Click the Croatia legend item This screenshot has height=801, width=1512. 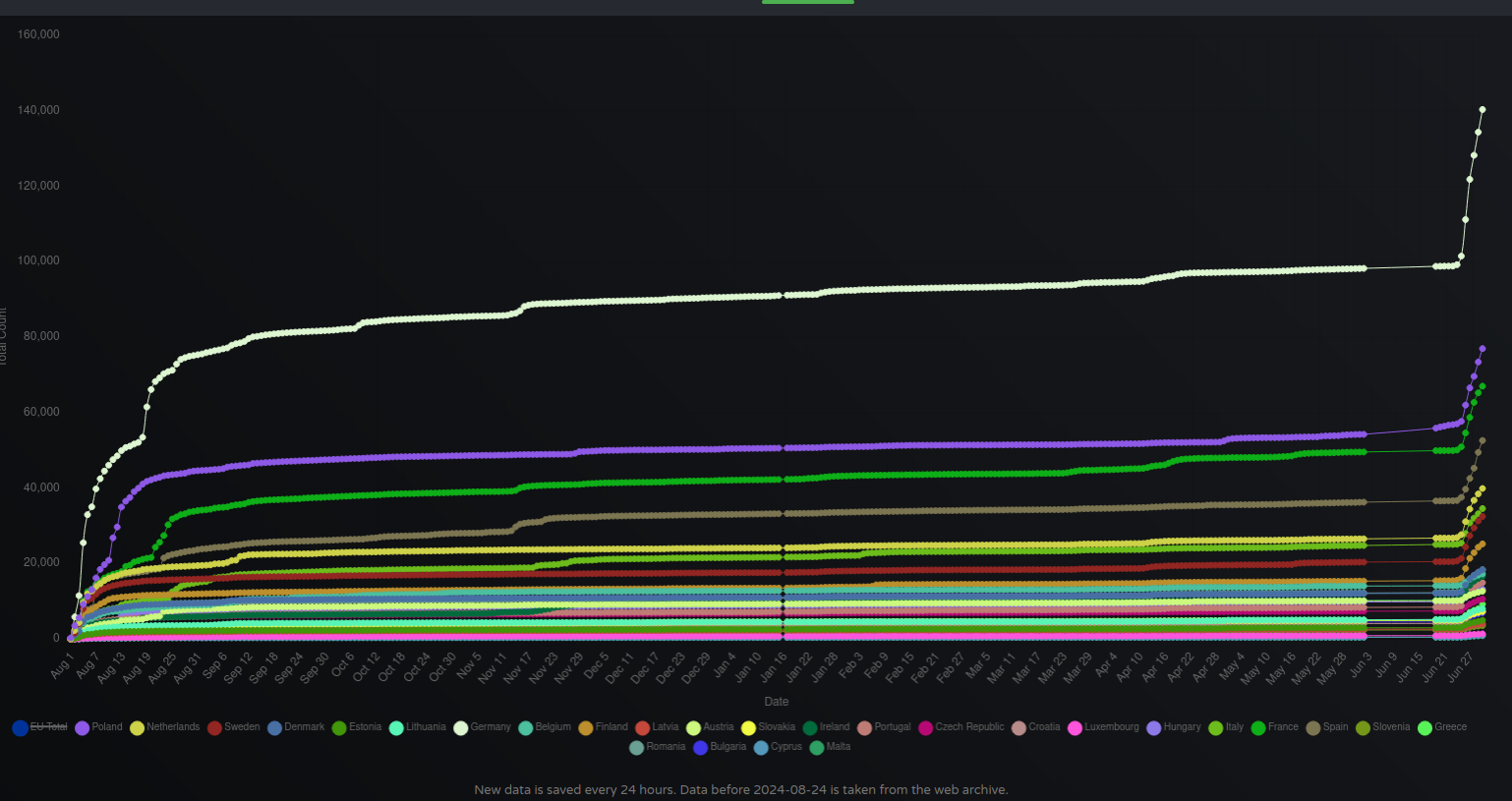[1035, 727]
